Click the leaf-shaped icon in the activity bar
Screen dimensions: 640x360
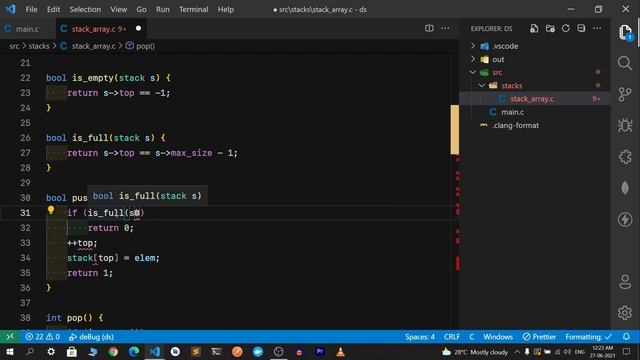pos(625,188)
